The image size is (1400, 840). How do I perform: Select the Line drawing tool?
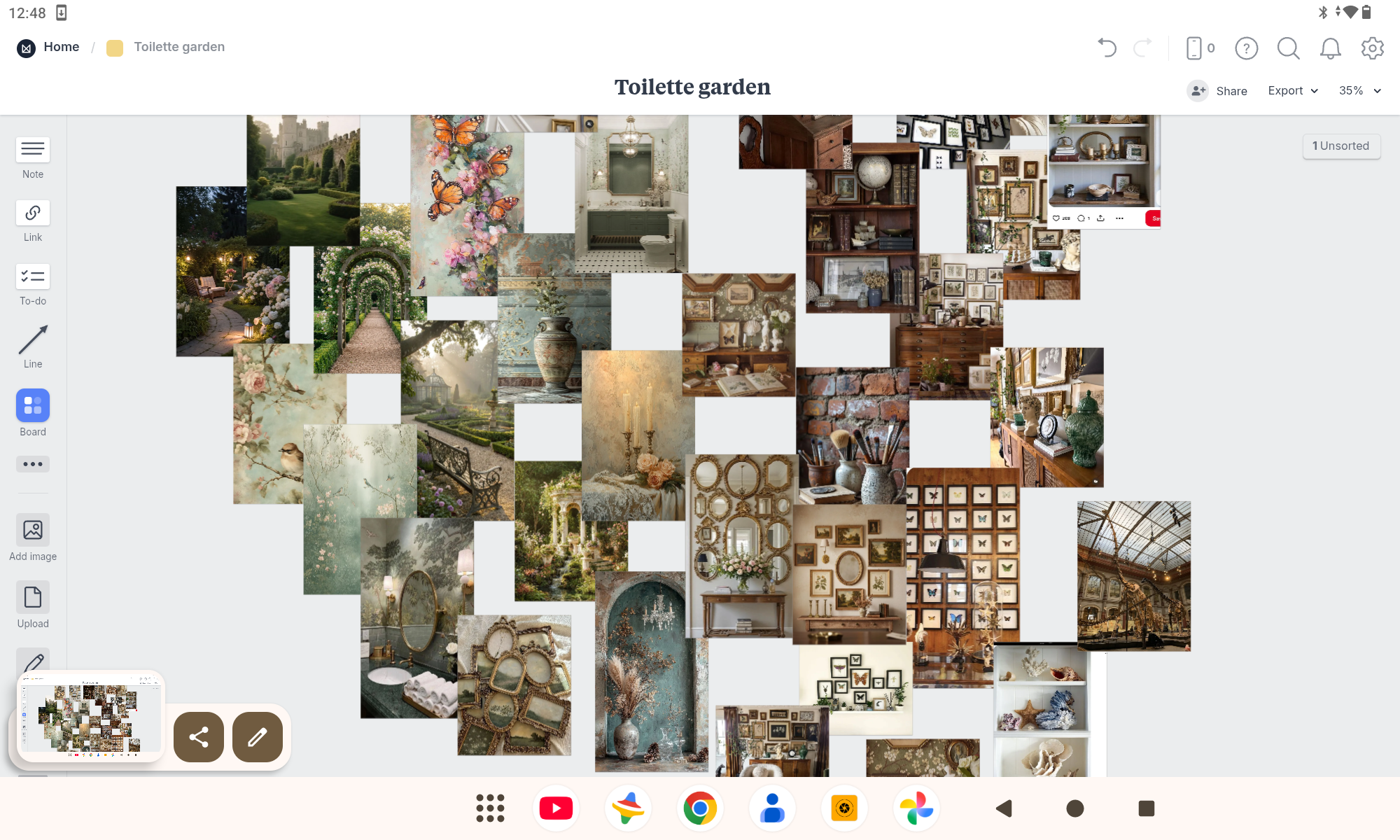click(x=33, y=340)
